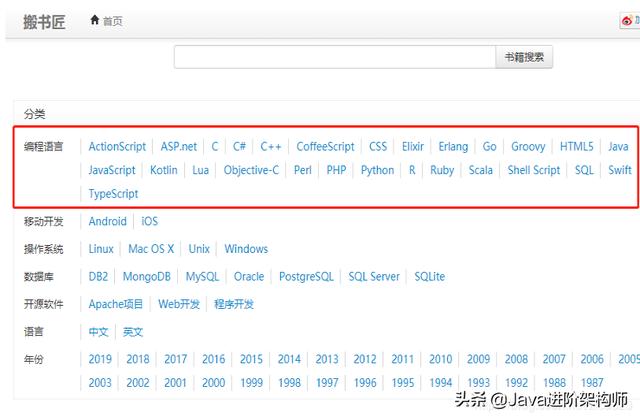This screenshot has height=420, width=640.
Task: Select the SQLite database link
Action: (x=429, y=277)
